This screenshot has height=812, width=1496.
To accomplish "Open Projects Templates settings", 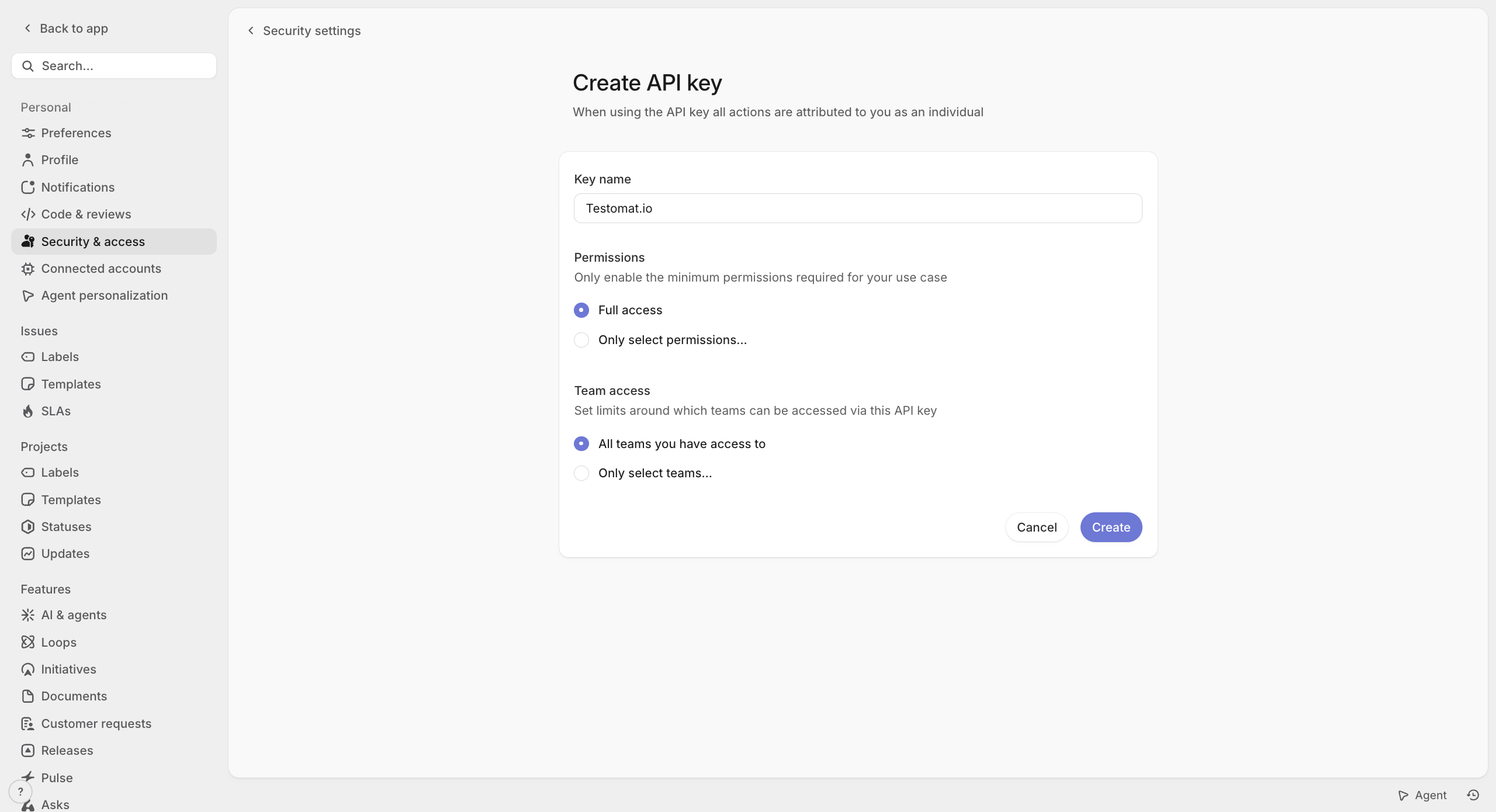I will [x=114, y=500].
